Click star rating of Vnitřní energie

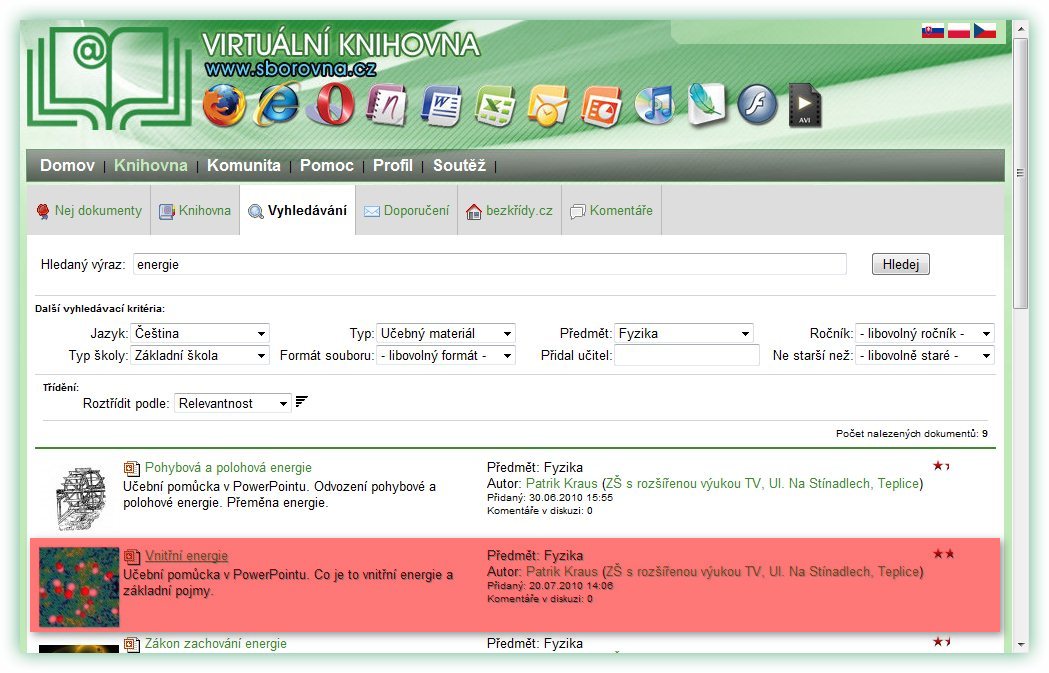pyautogui.click(x=944, y=554)
